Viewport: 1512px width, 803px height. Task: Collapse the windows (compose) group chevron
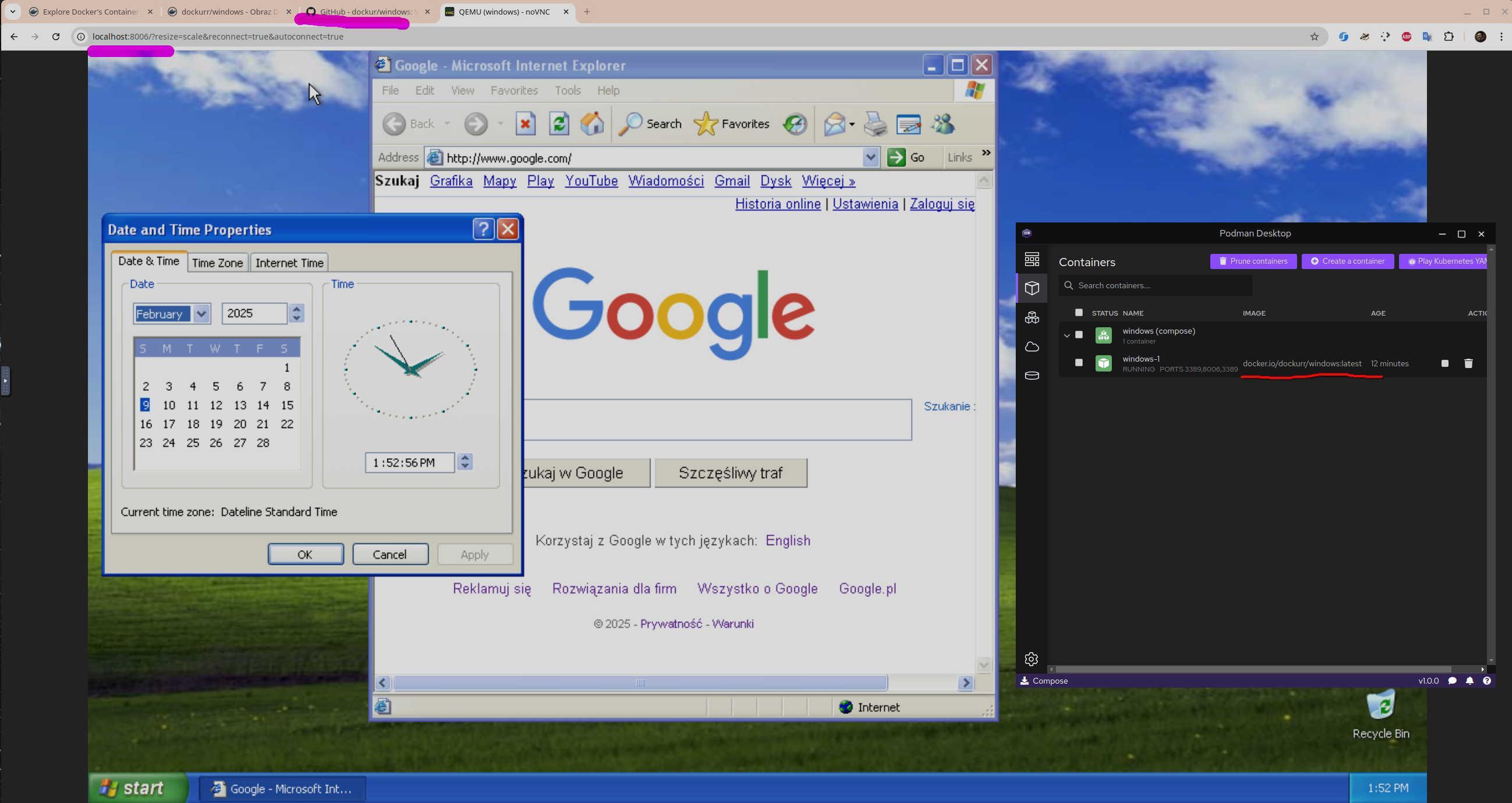pos(1066,336)
